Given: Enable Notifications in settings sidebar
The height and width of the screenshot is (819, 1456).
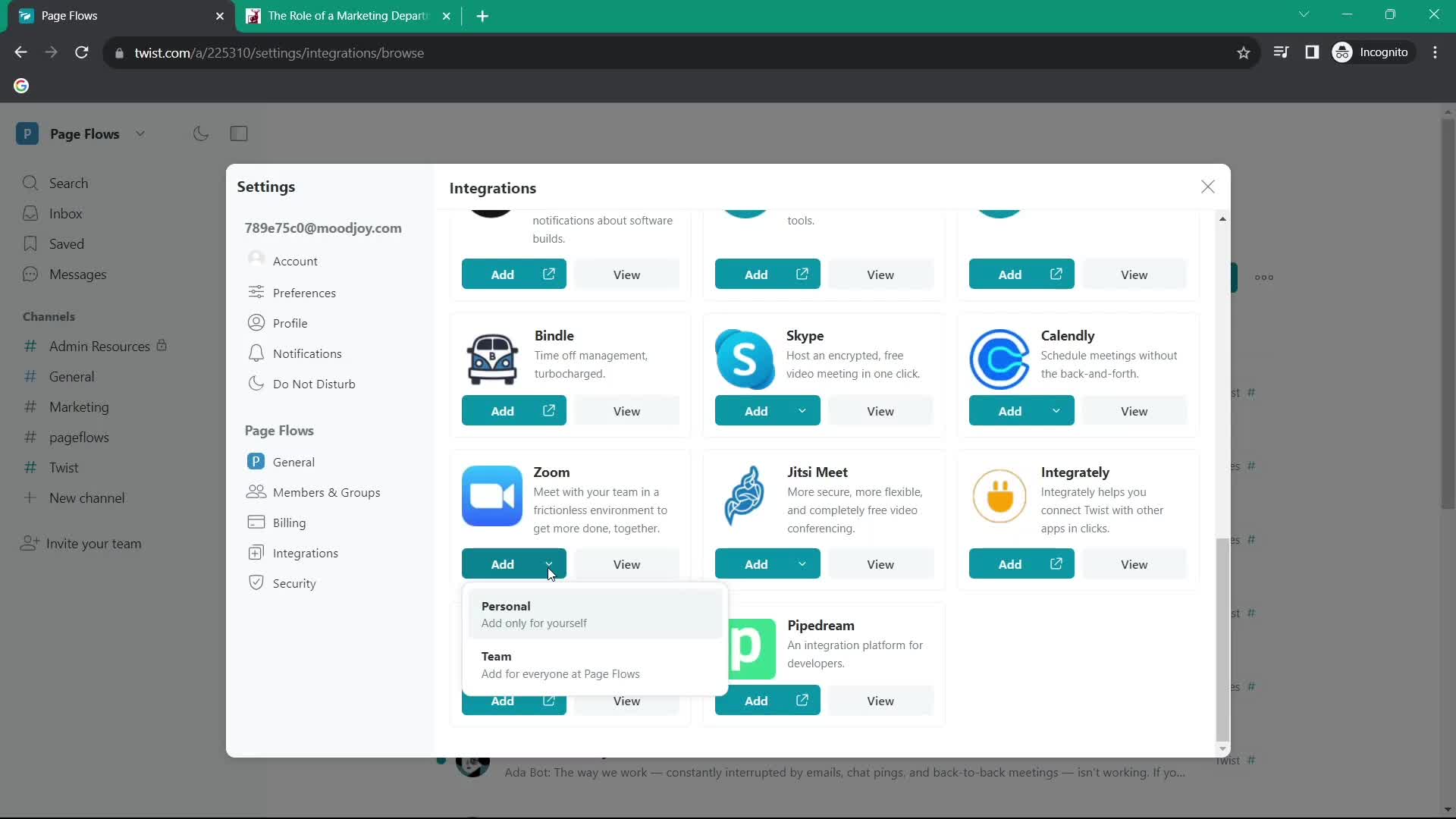Looking at the screenshot, I should (x=308, y=353).
